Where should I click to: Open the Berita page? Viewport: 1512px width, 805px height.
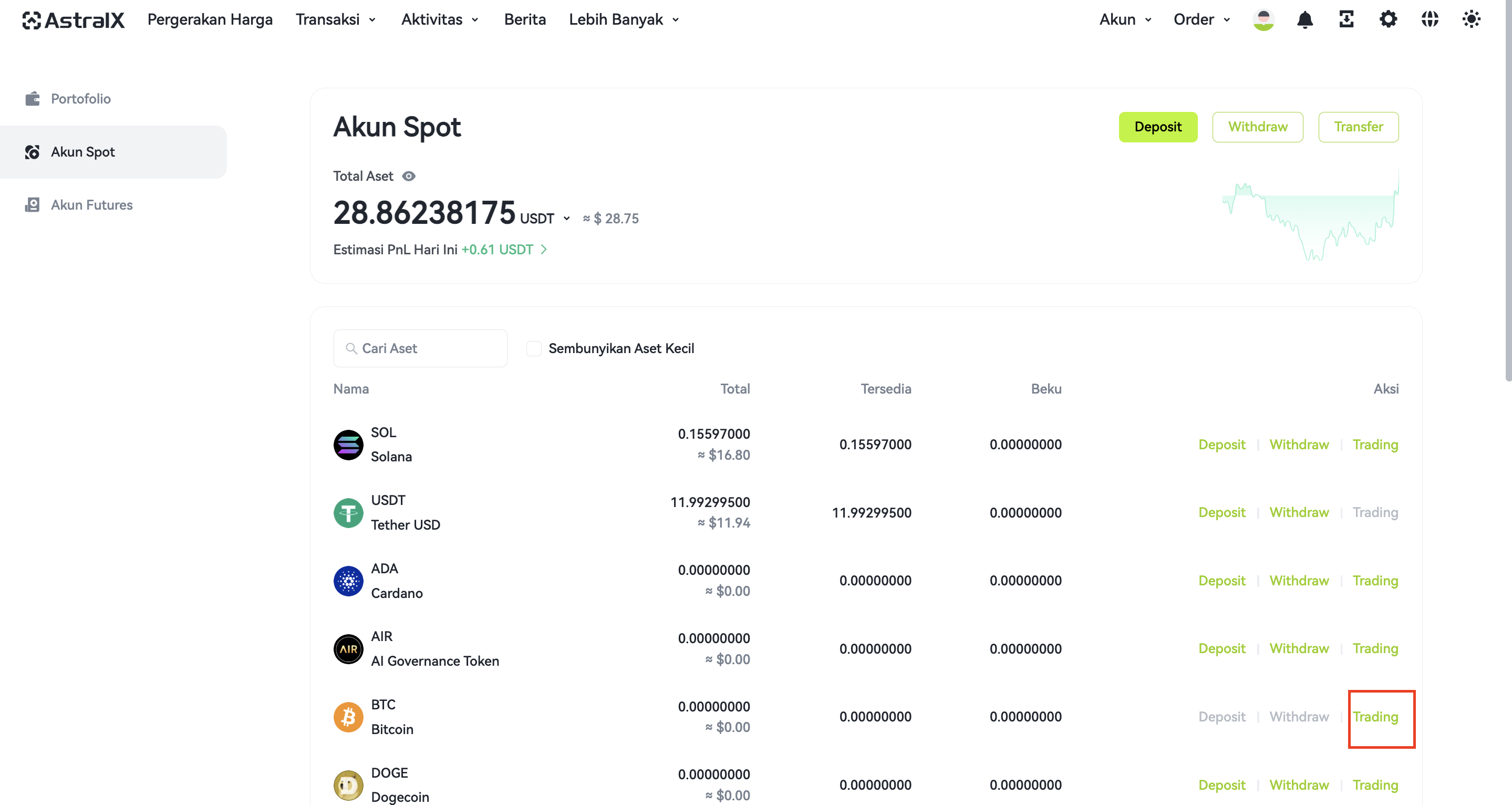tap(525, 19)
